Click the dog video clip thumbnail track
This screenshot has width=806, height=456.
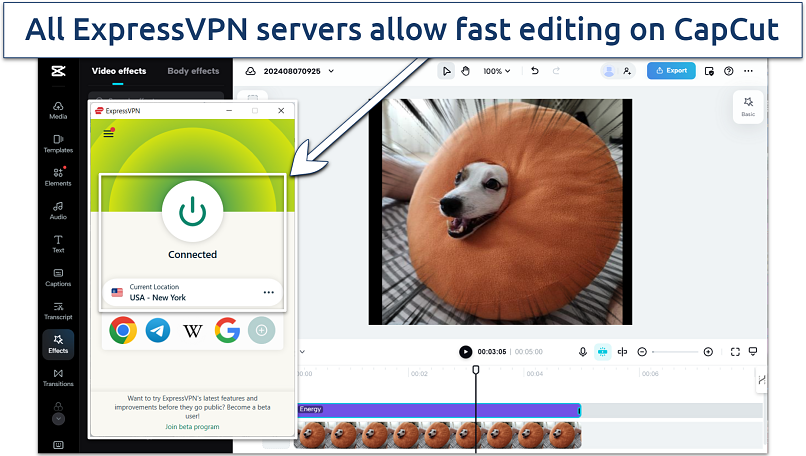[439, 435]
